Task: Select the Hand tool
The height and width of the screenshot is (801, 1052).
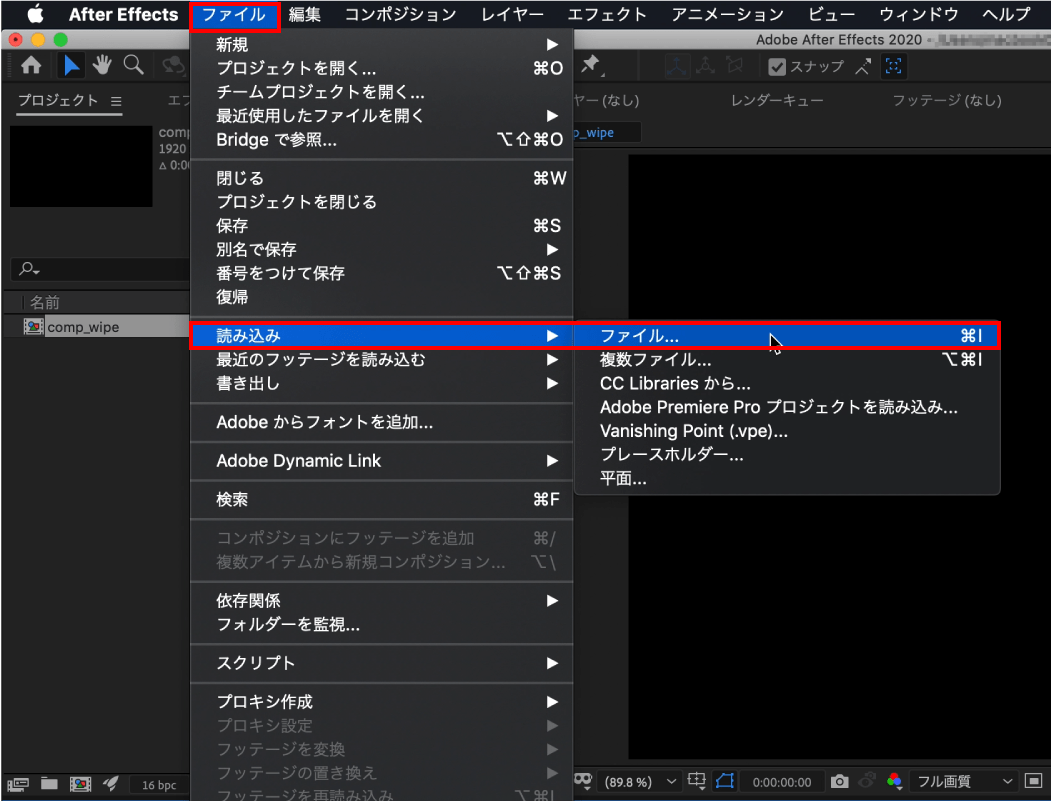Action: (102, 66)
